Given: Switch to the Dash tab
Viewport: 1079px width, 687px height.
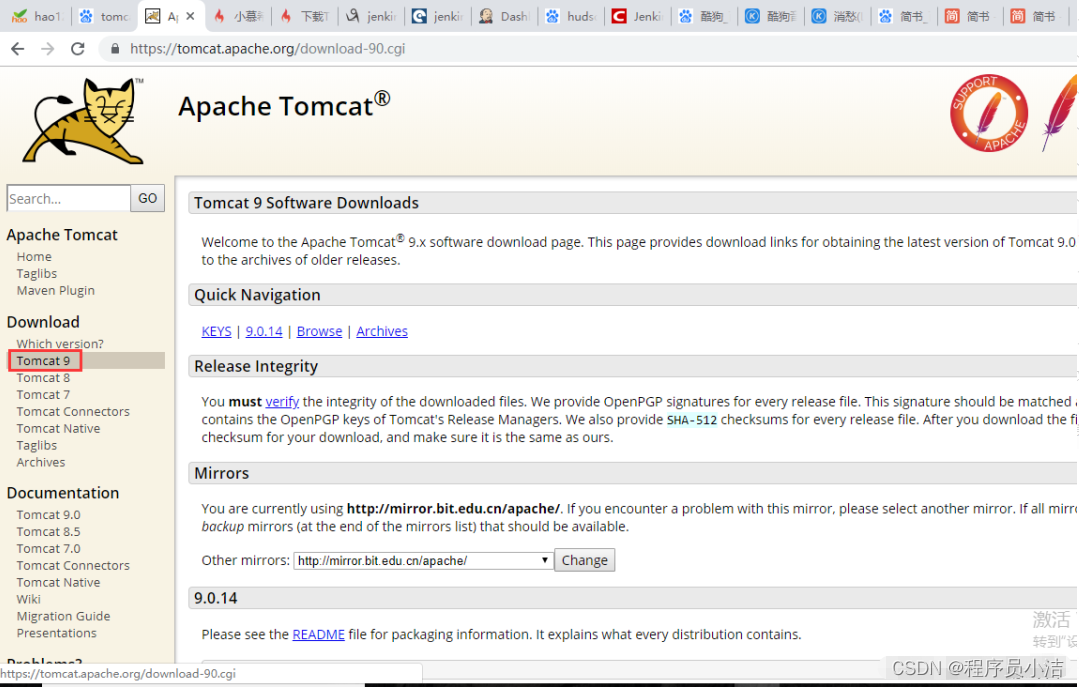Looking at the screenshot, I should 504,16.
